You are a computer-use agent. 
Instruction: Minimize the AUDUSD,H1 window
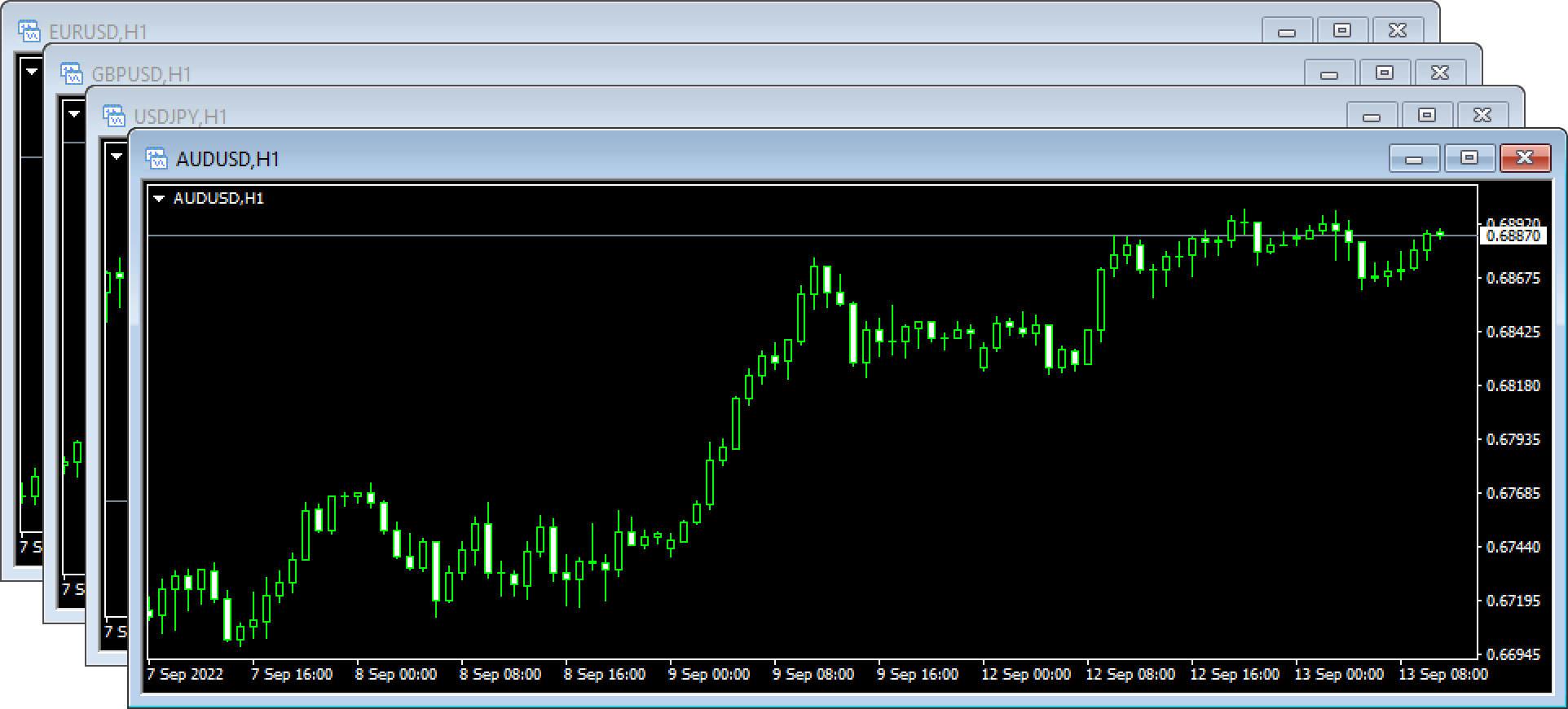(x=1414, y=158)
